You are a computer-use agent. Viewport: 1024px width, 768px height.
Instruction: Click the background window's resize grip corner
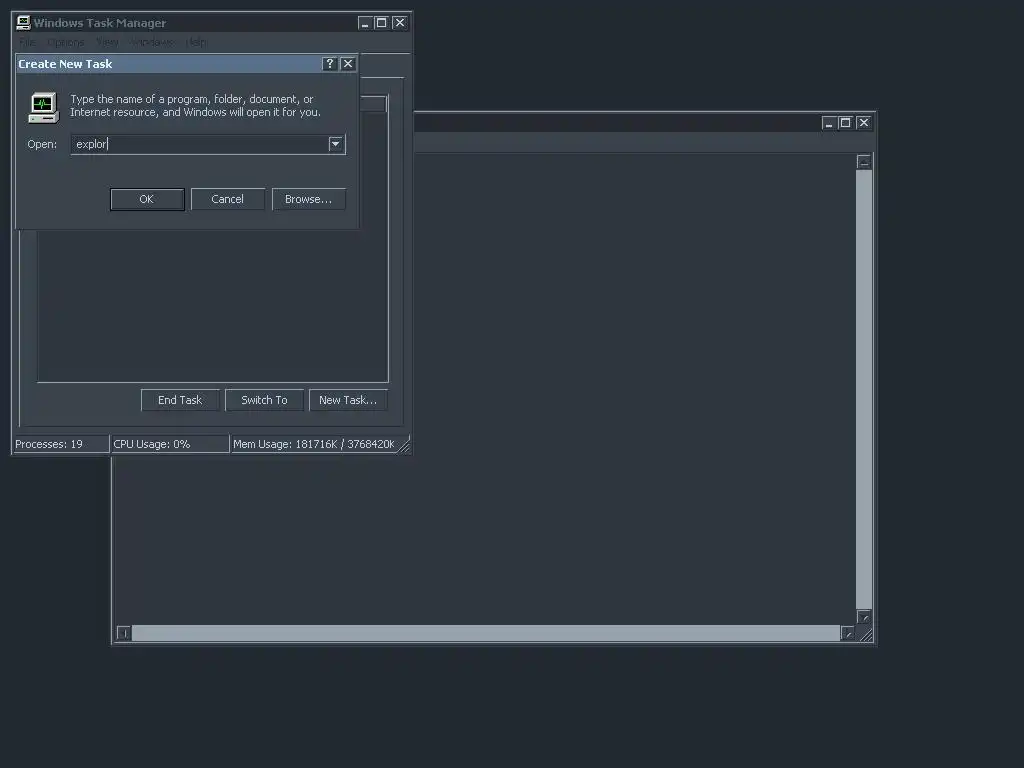(x=866, y=634)
